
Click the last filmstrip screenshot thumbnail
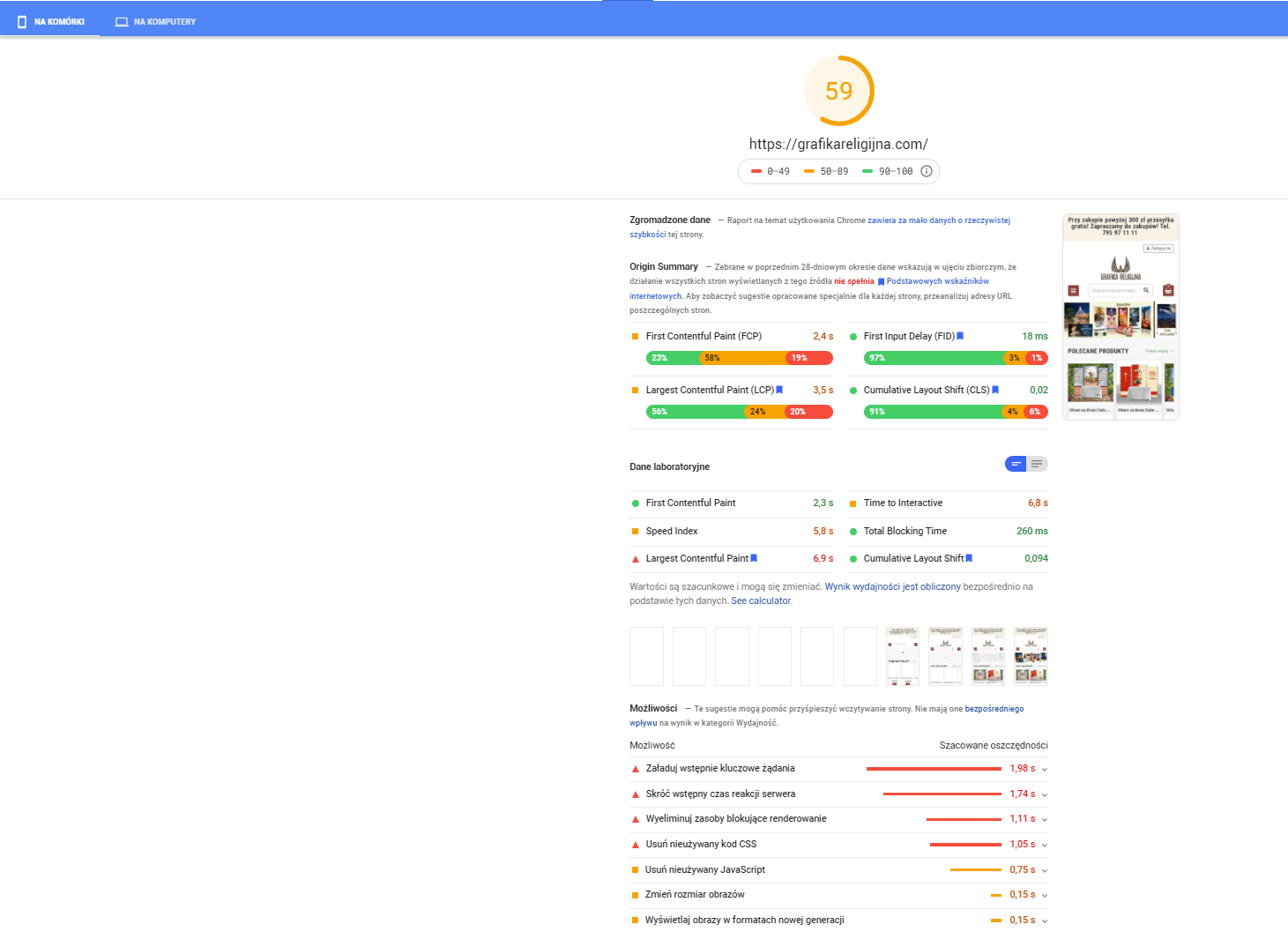pyautogui.click(x=1031, y=656)
